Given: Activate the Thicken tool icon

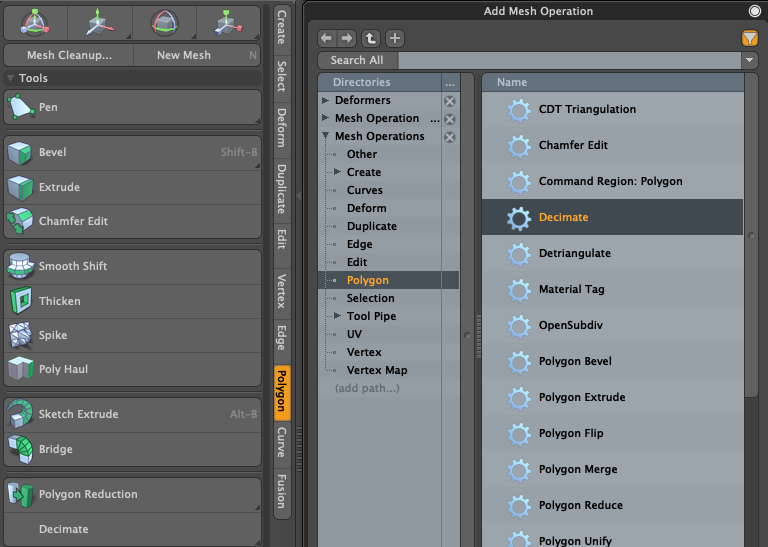Looking at the screenshot, I should 20,301.
